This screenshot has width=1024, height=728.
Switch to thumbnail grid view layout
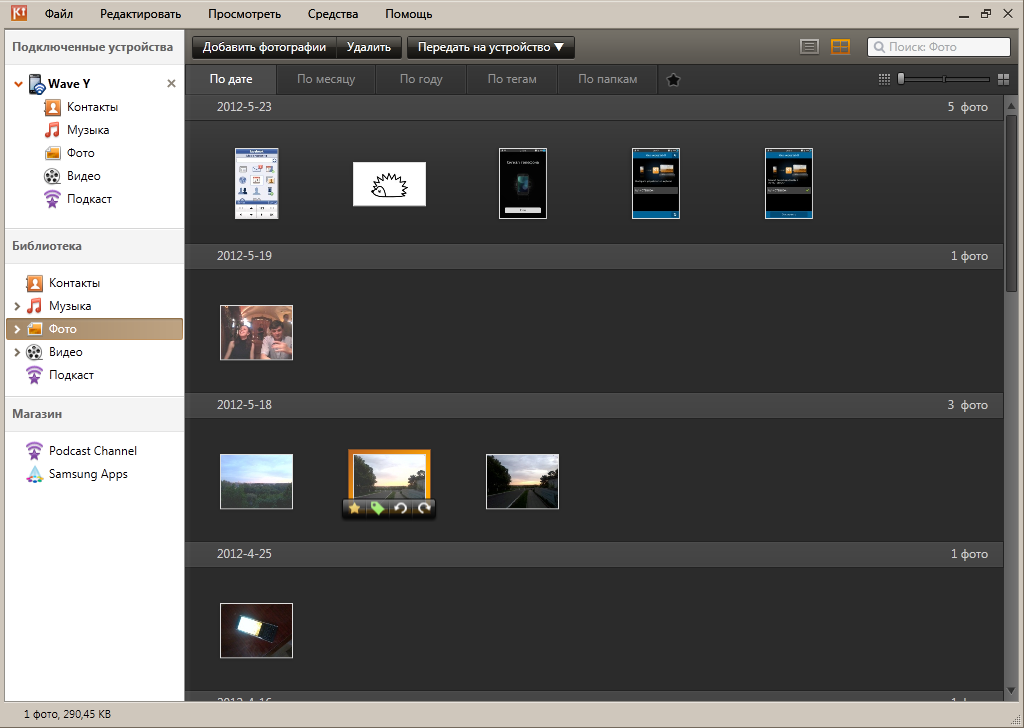840,47
